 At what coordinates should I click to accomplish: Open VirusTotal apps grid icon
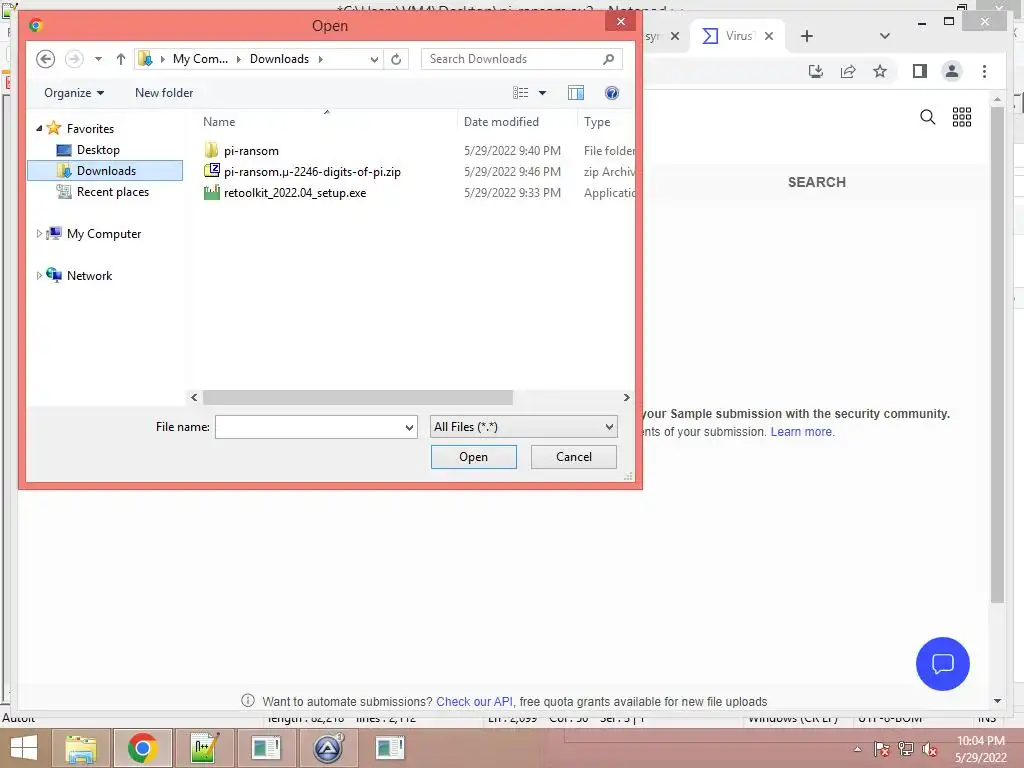tap(961, 117)
